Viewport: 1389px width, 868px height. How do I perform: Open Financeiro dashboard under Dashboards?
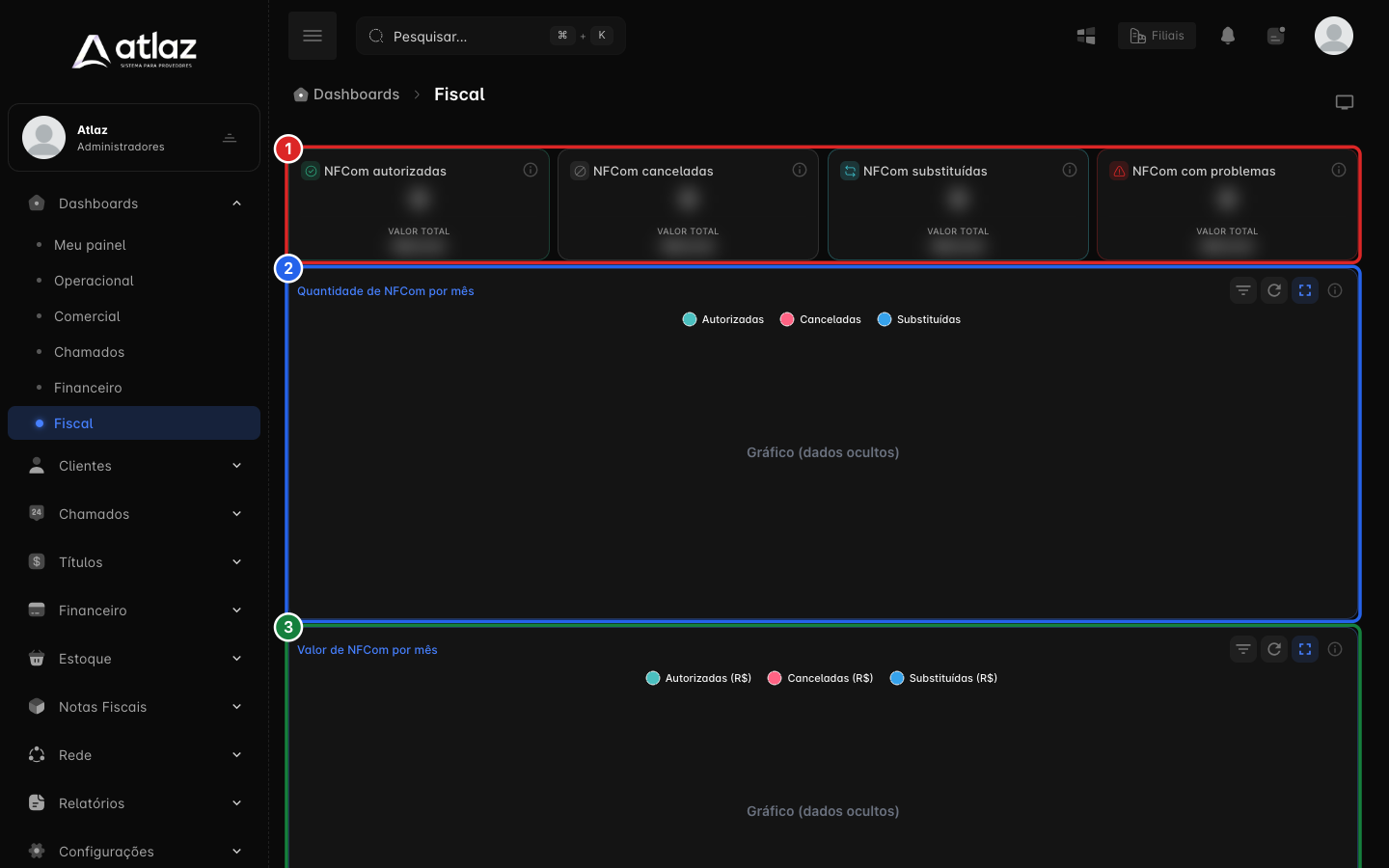point(134,388)
